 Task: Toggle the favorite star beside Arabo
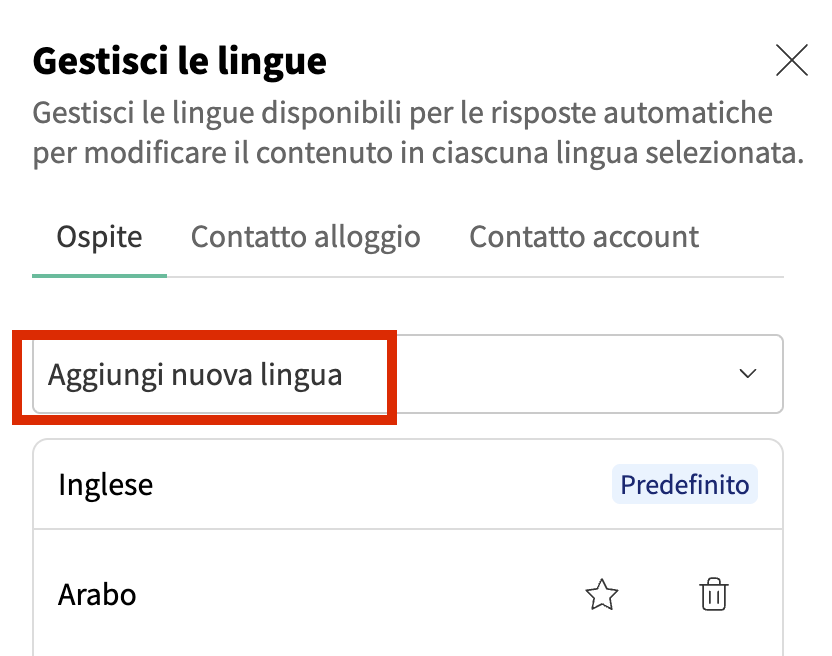[602, 594]
